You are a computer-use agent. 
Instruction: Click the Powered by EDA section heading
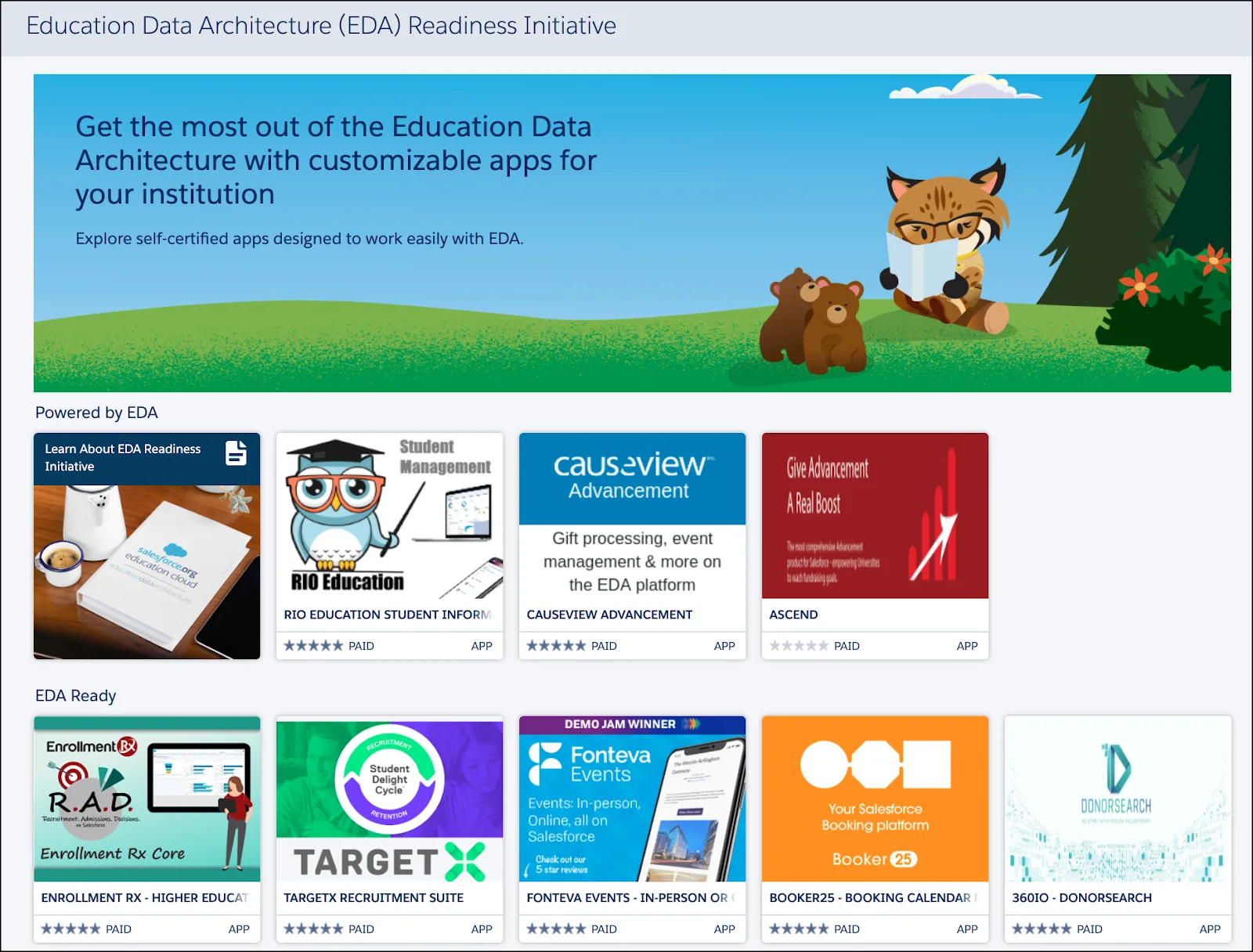(96, 413)
